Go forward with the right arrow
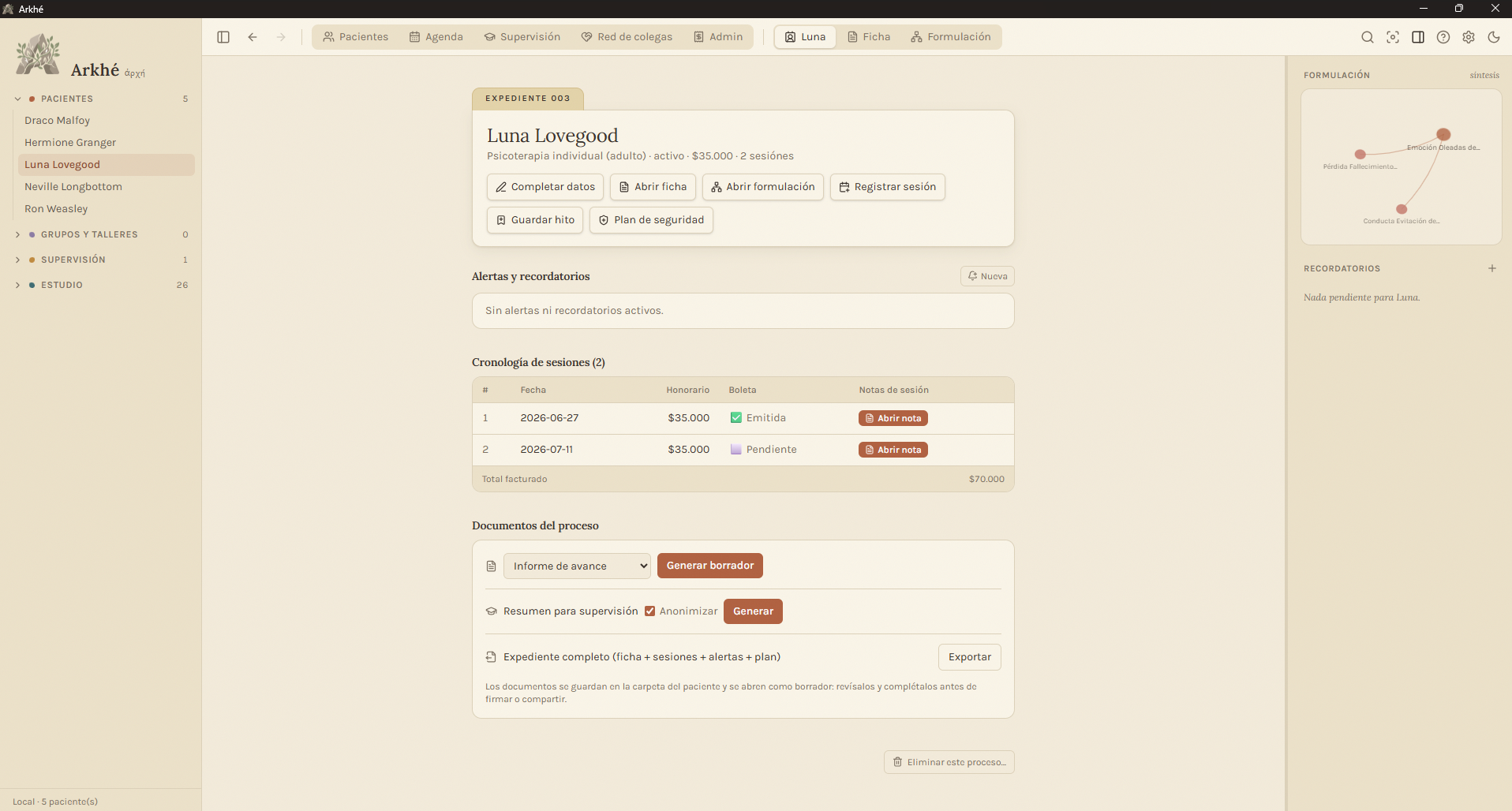The height and width of the screenshot is (811, 1512). pos(281,37)
